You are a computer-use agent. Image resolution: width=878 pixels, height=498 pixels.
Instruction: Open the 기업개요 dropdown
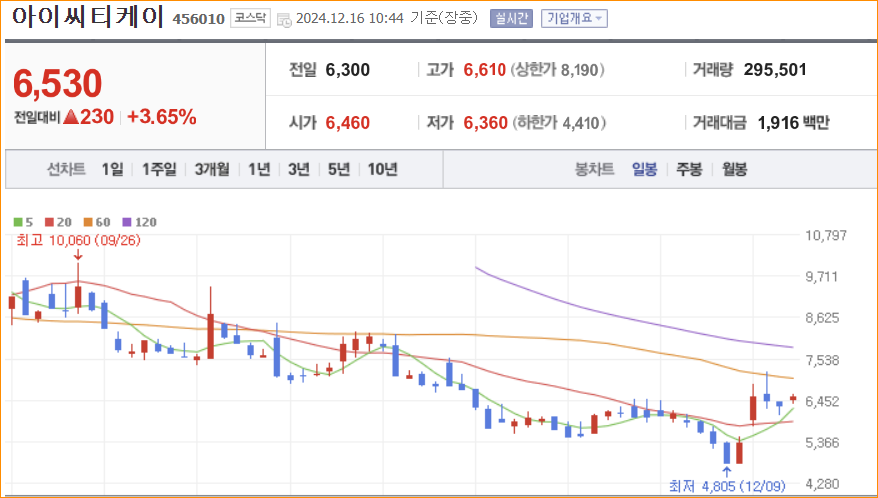(x=574, y=18)
